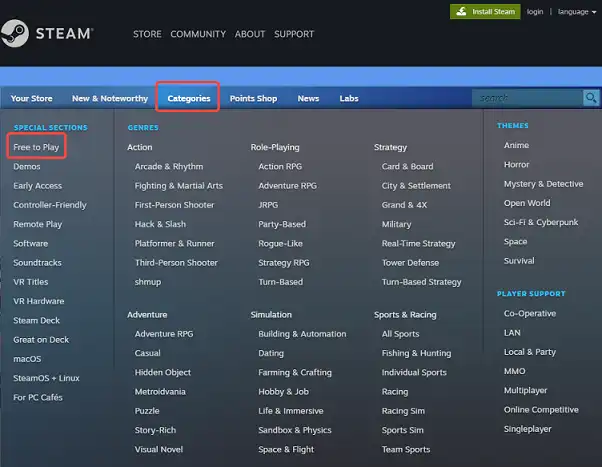Open the For PC Cafés section
Viewport: 602px width, 467px height.
(x=38, y=397)
